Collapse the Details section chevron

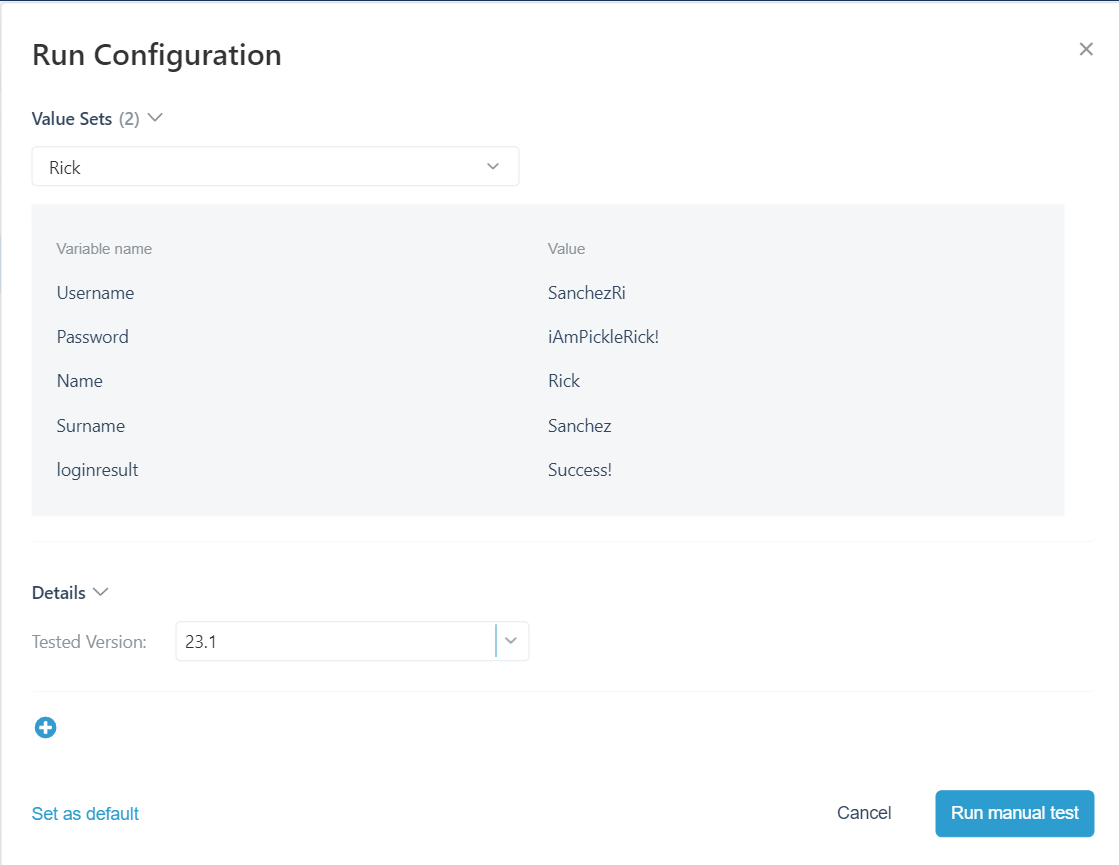[x=100, y=592]
